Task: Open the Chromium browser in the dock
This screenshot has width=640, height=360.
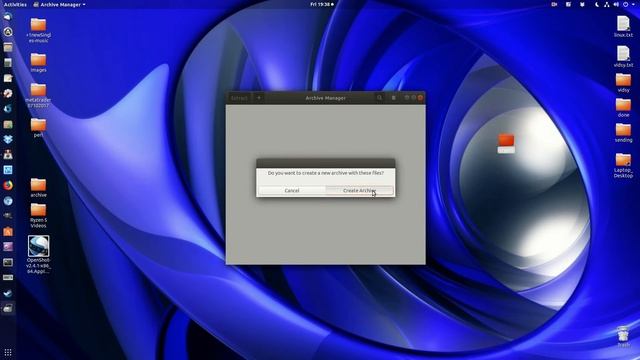Action: tap(8, 201)
